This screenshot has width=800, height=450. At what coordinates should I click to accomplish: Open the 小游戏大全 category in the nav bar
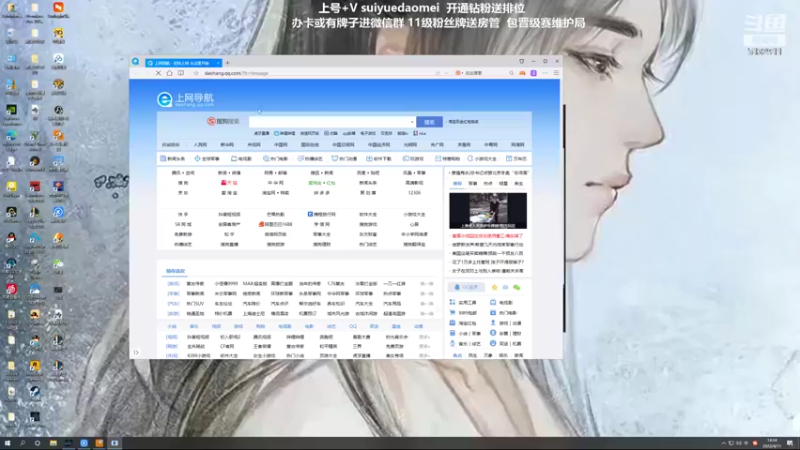coord(482,159)
